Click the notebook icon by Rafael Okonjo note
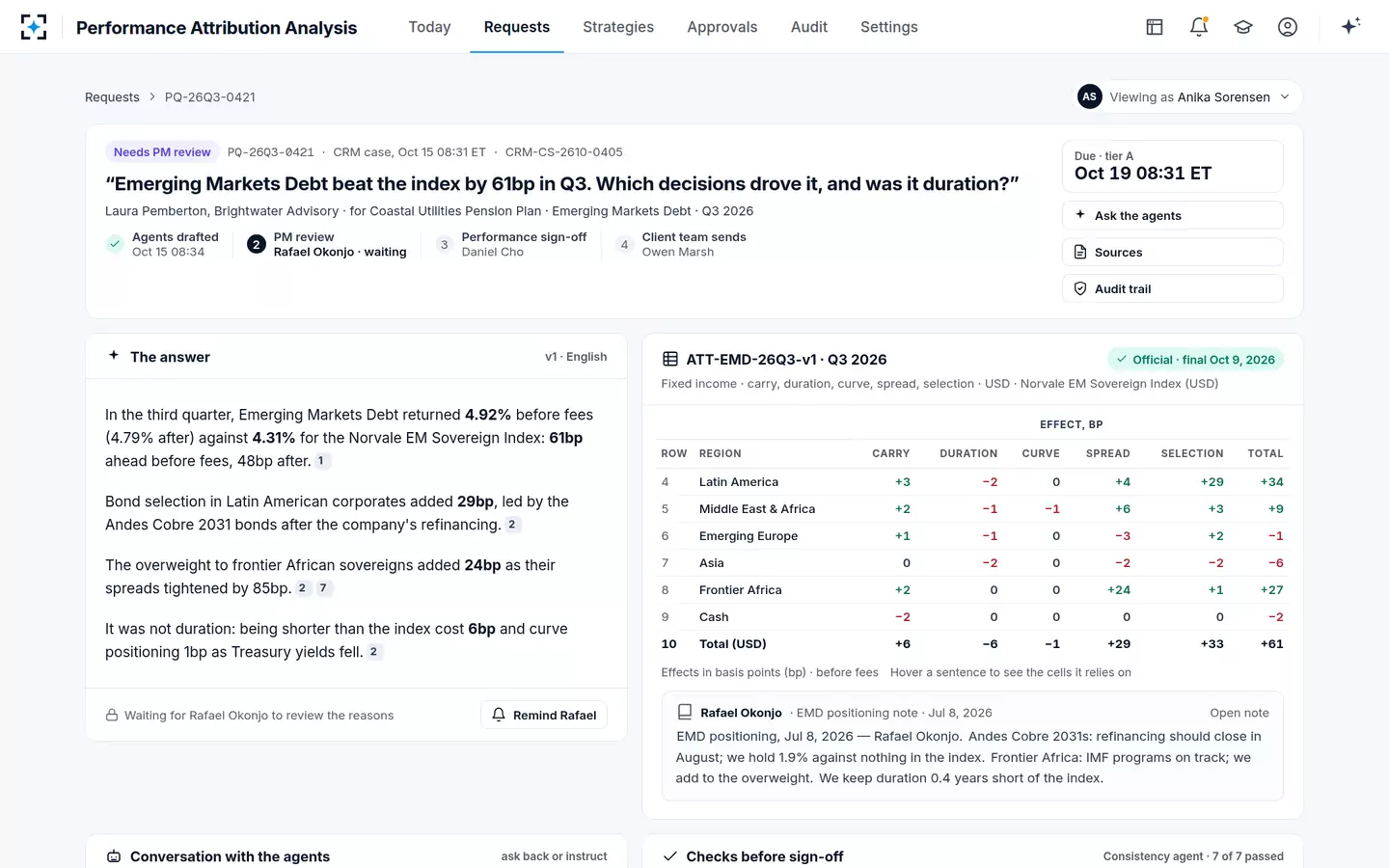Viewport: 1389px width, 868px height. pos(685,713)
